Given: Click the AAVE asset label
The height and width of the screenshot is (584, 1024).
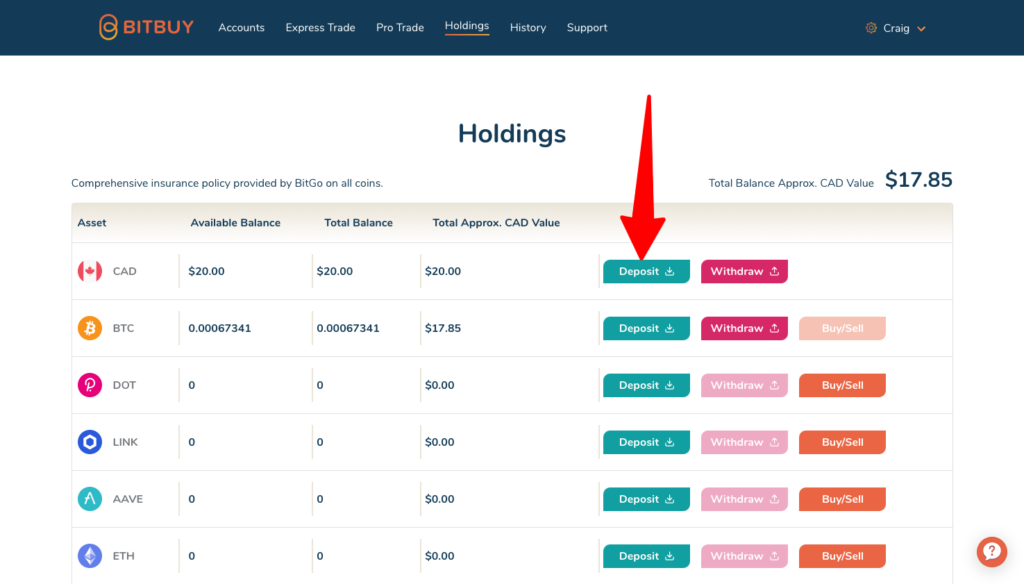Looking at the screenshot, I should pyautogui.click(x=127, y=498).
